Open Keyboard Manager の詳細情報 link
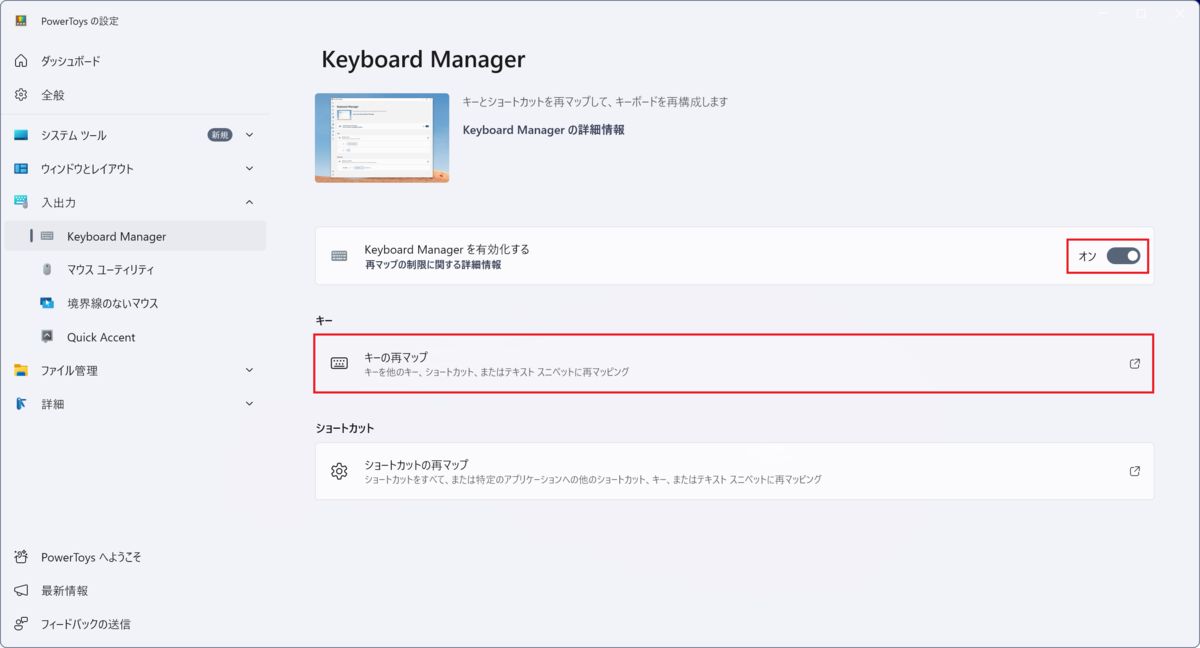Image resolution: width=1200 pixels, height=648 pixels. [x=543, y=130]
